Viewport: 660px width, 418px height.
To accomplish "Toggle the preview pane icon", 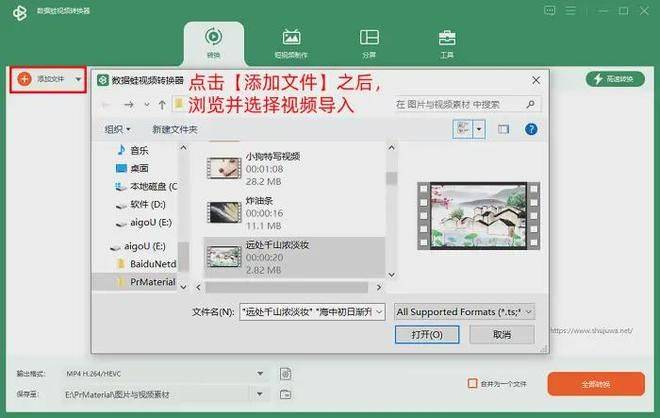I will (x=503, y=129).
